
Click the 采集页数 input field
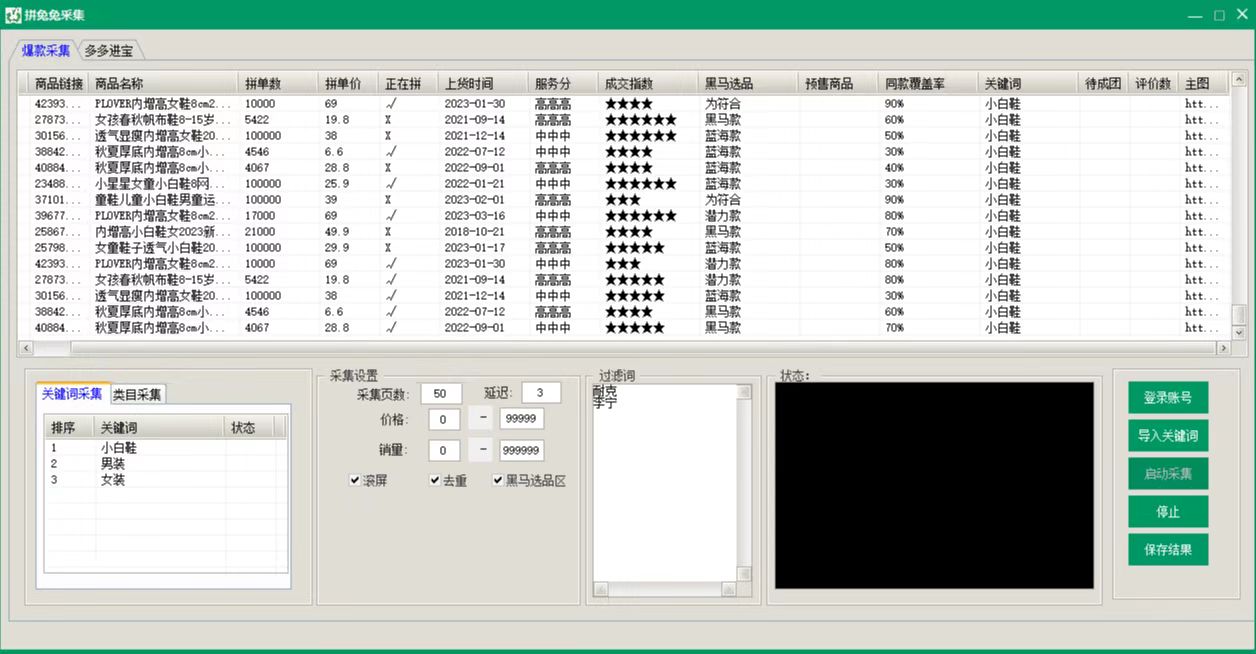pos(440,393)
